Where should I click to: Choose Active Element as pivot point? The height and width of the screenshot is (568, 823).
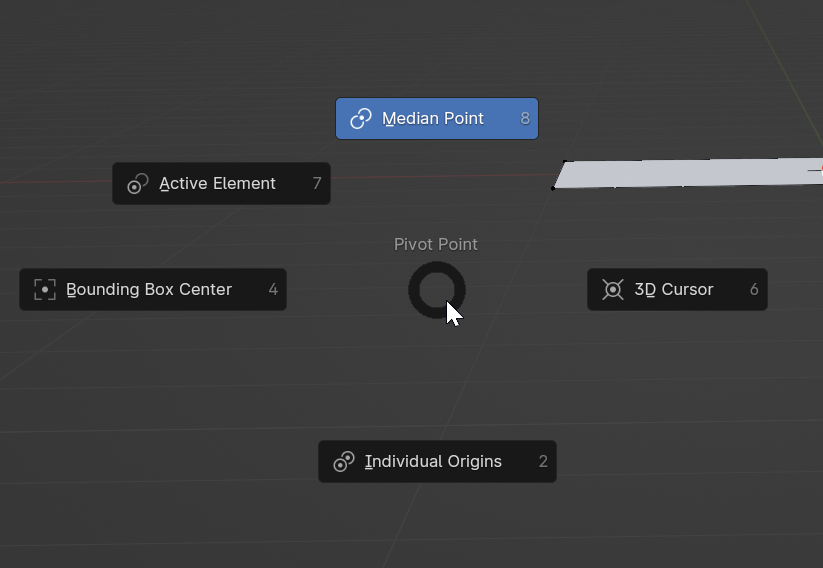tap(218, 184)
